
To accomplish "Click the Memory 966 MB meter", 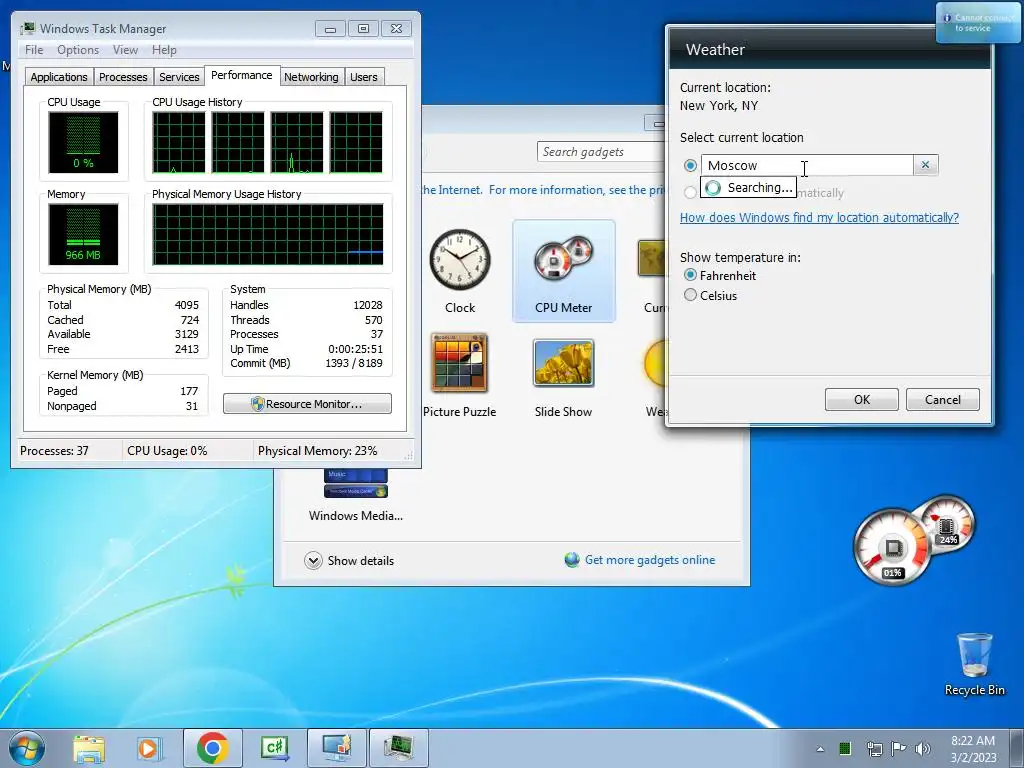I will (x=83, y=234).
